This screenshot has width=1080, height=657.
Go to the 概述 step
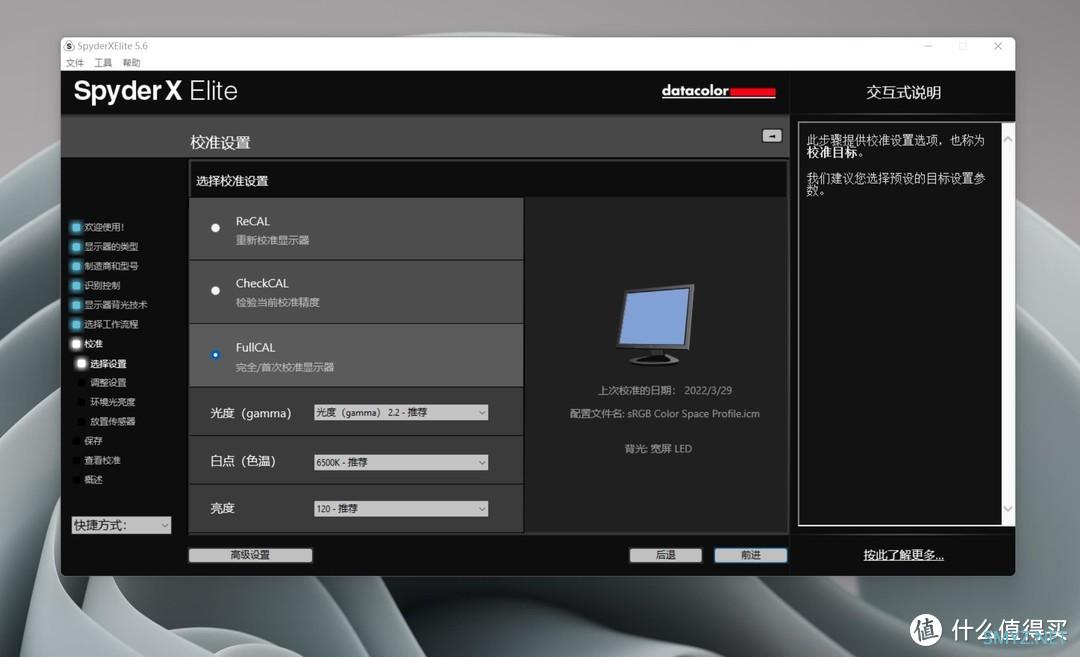93,479
